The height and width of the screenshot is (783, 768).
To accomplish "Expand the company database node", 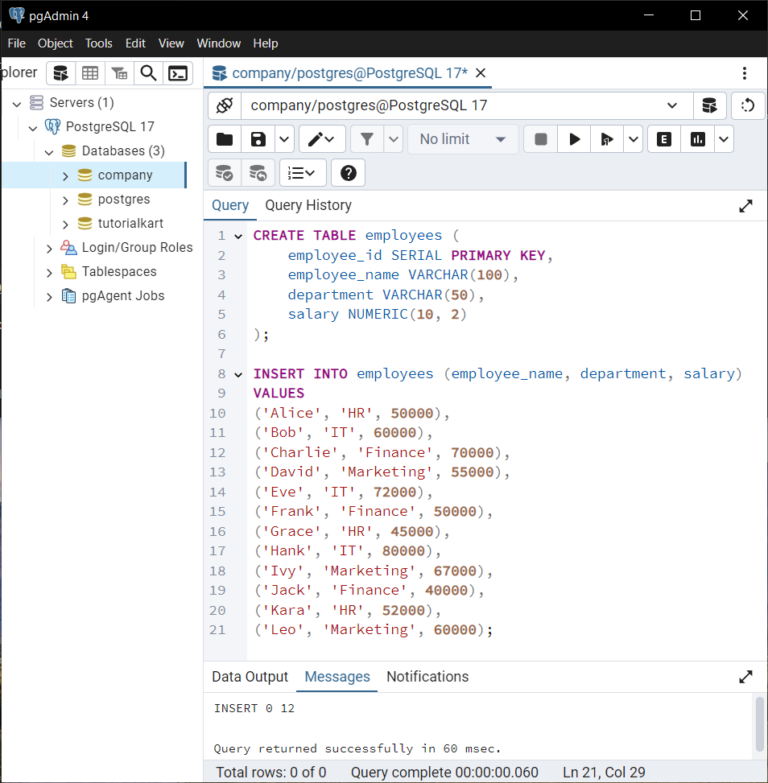I will (65, 176).
